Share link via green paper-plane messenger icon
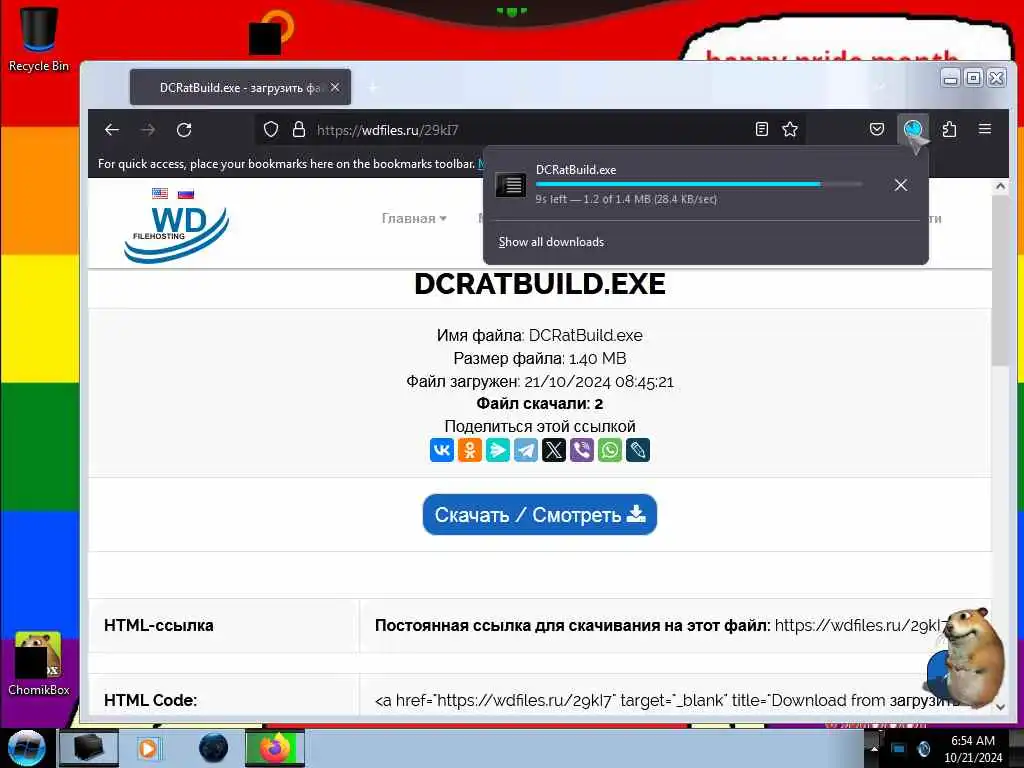Screen dimensions: 1024x768 coord(498,450)
